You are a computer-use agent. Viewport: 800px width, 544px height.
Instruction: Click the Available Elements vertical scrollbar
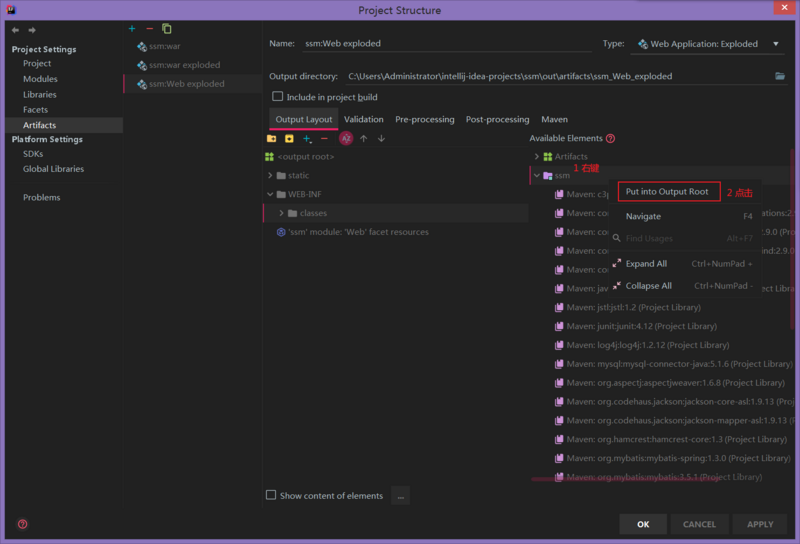pyautogui.click(x=792, y=240)
